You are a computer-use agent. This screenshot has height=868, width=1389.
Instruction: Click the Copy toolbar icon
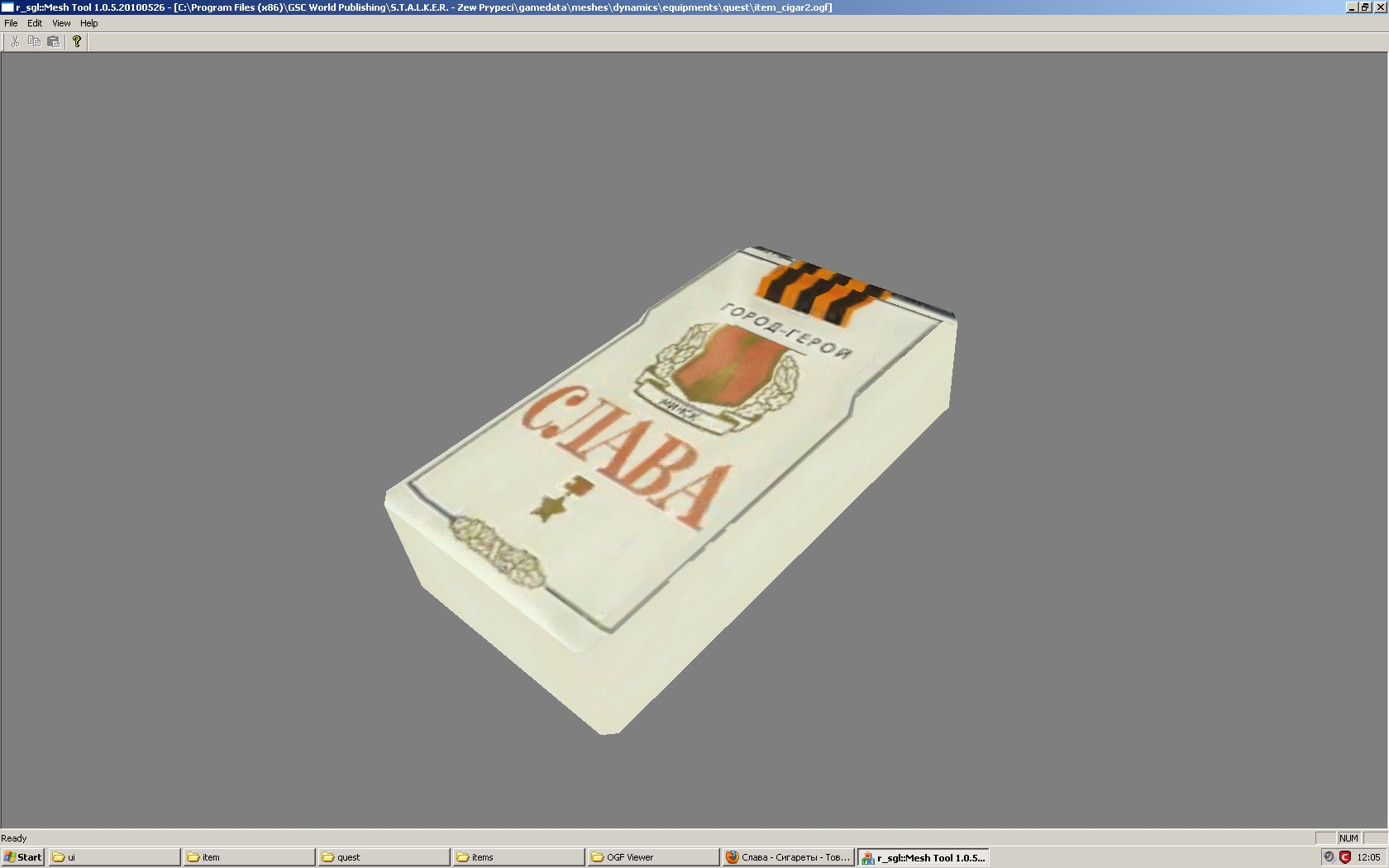pyautogui.click(x=34, y=41)
